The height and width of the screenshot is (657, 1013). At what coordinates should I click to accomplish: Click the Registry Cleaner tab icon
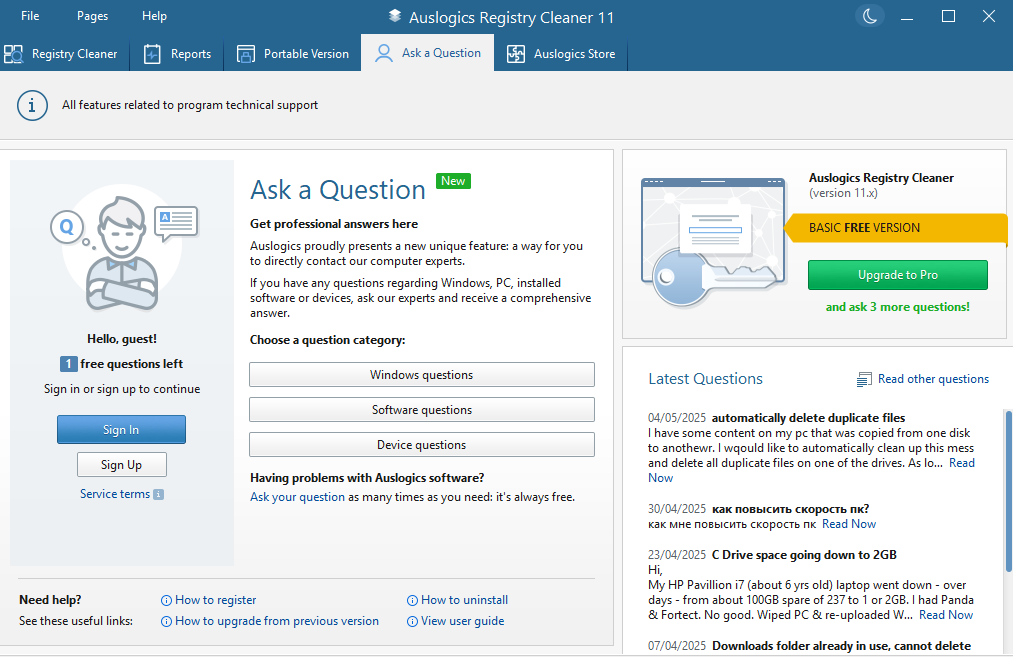[14, 54]
